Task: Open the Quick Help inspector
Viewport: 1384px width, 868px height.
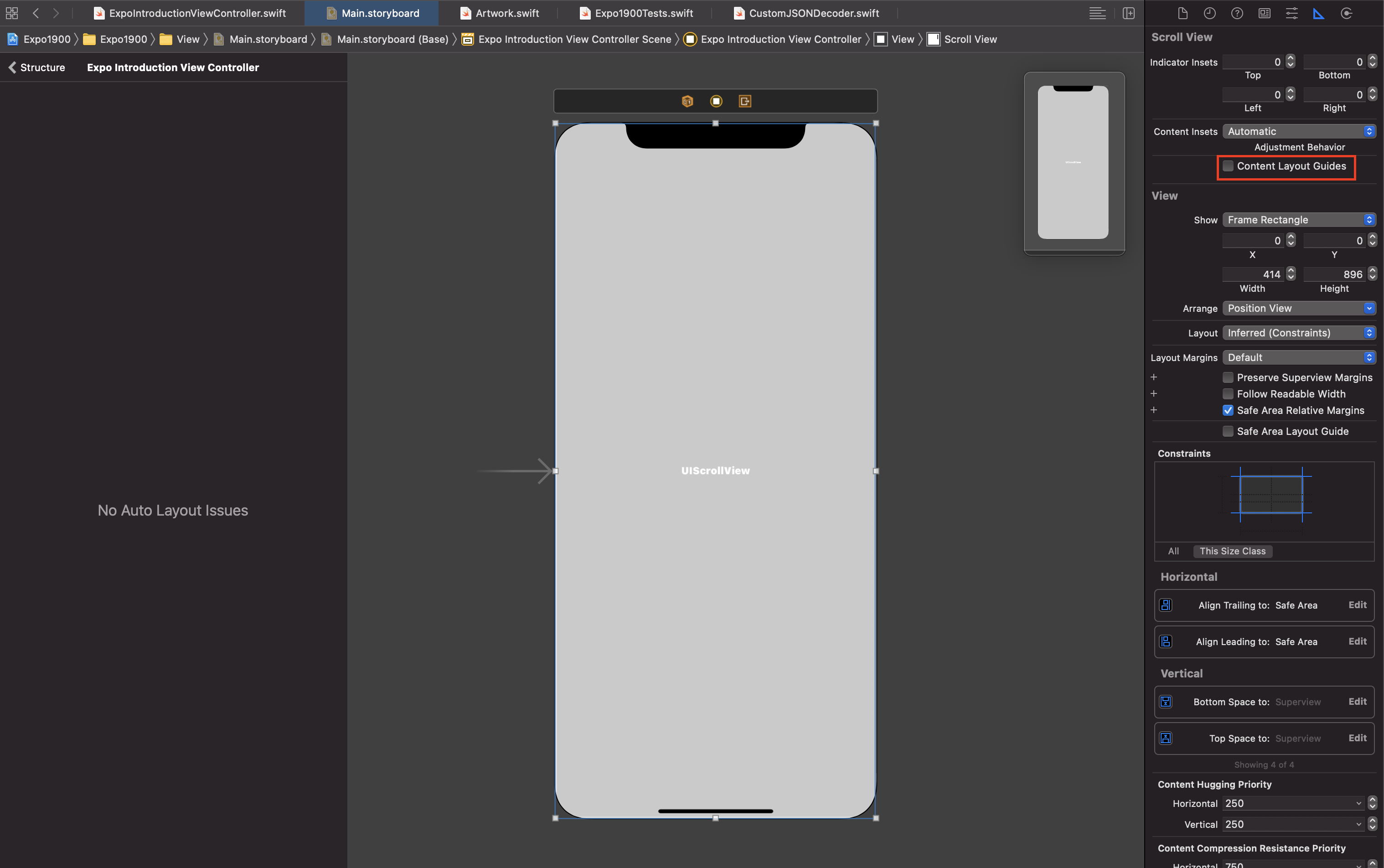Action: pyautogui.click(x=1237, y=13)
